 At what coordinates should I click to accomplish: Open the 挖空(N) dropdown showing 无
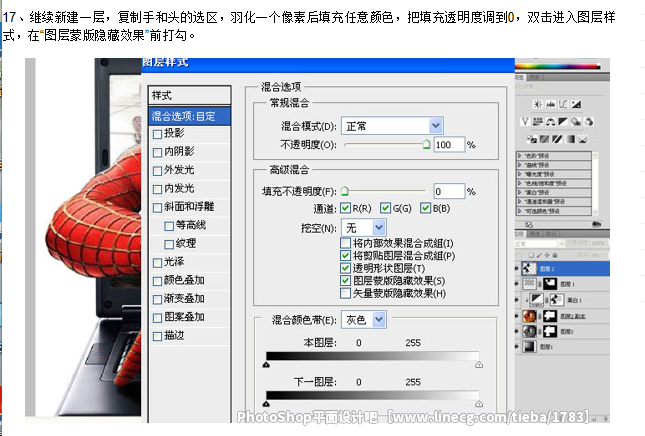pos(364,227)
